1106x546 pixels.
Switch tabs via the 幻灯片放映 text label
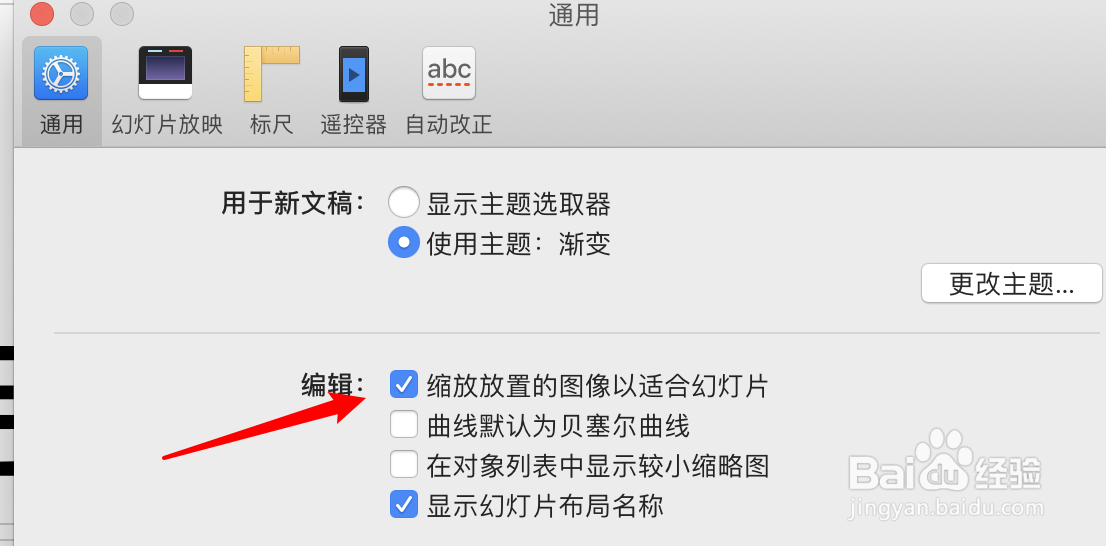[167, 125]
